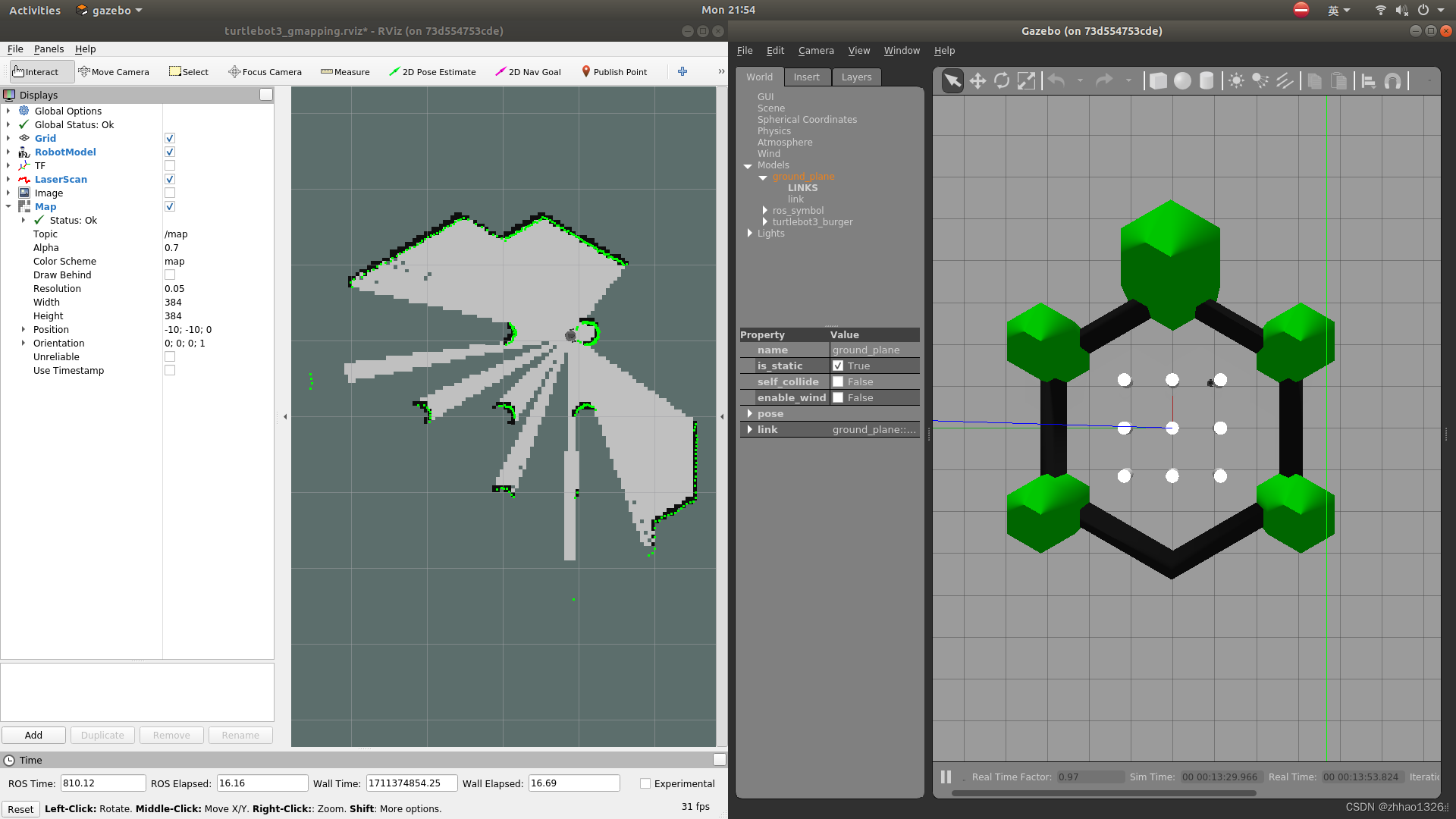Image resolution: width=1456 pixels, height=819 pixels.
Task: Toggle the Map display checkbox
Action: pos(170,206)
